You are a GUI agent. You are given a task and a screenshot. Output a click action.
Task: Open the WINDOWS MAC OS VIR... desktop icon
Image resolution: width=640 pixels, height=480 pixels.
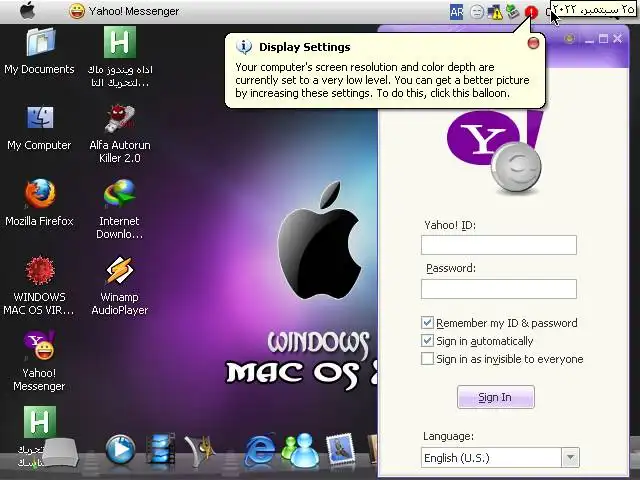pos(39,285)
